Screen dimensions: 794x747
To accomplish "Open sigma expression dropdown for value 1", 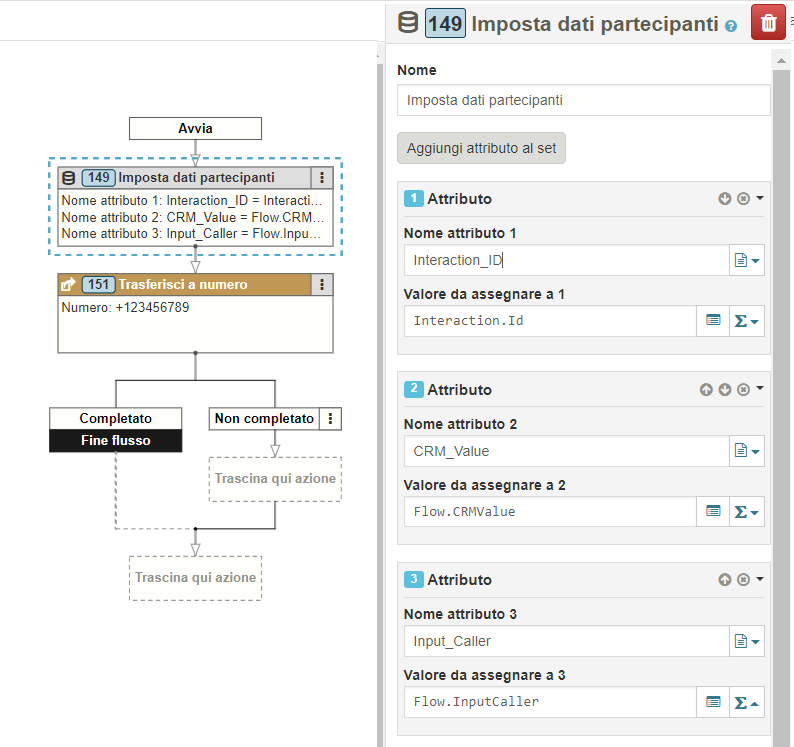I will click(x=747, y=321).
